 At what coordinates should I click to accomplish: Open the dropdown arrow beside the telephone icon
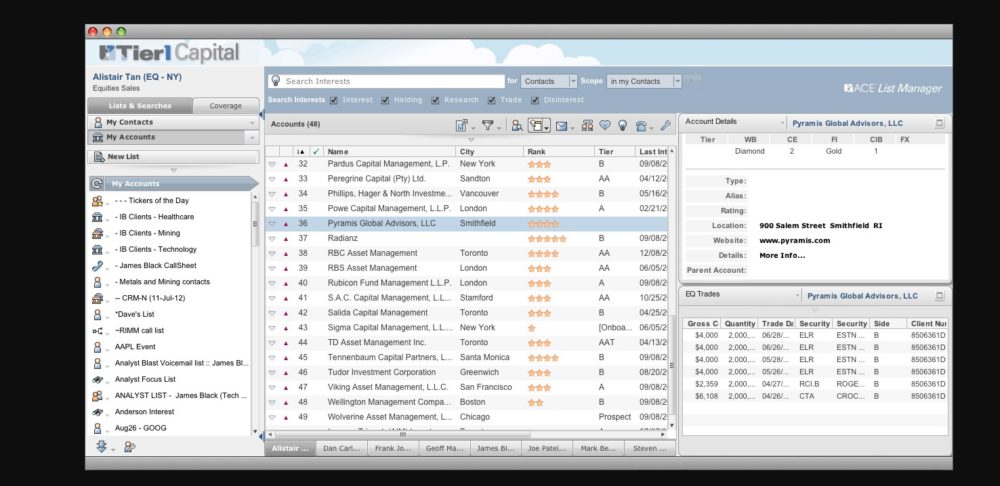651,128
